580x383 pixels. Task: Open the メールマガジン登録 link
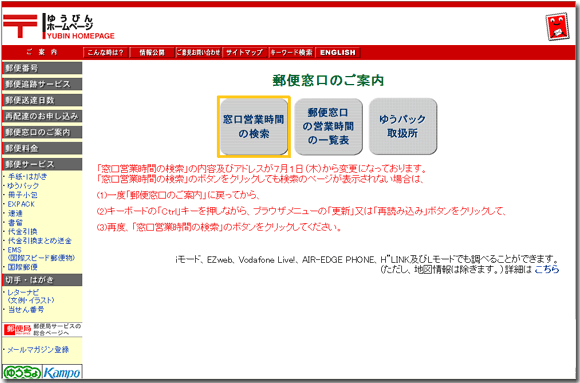[38, 350]
